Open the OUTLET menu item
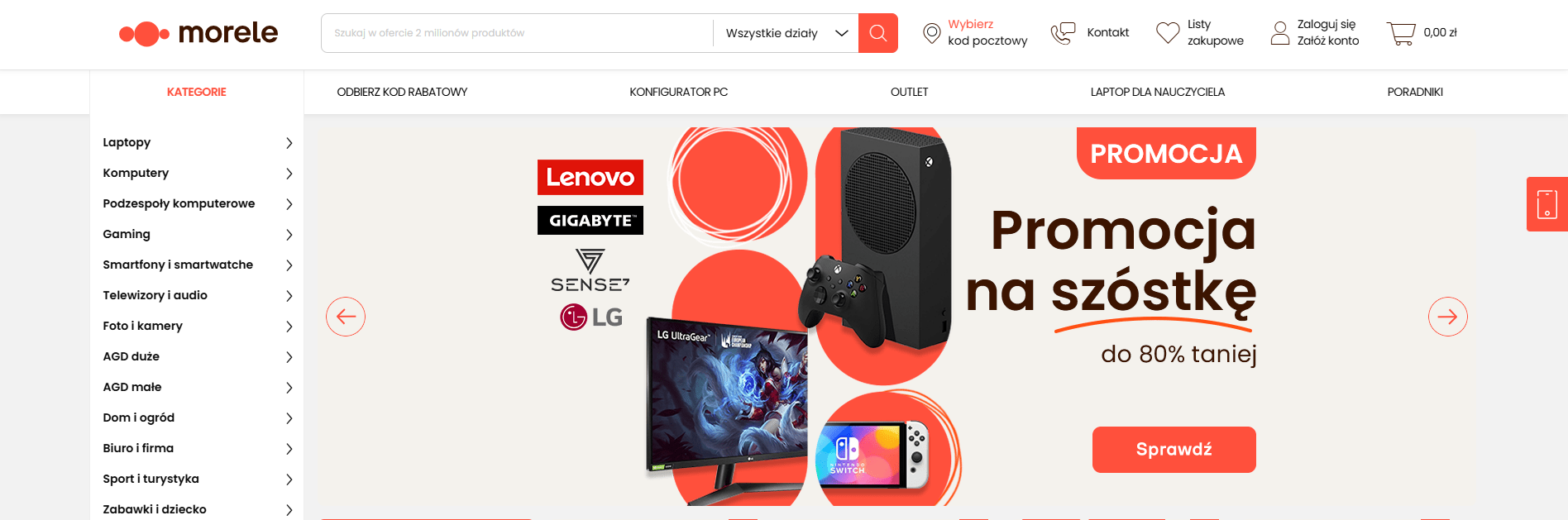Viewport: 1568px width, 520px height. (909, 92)
